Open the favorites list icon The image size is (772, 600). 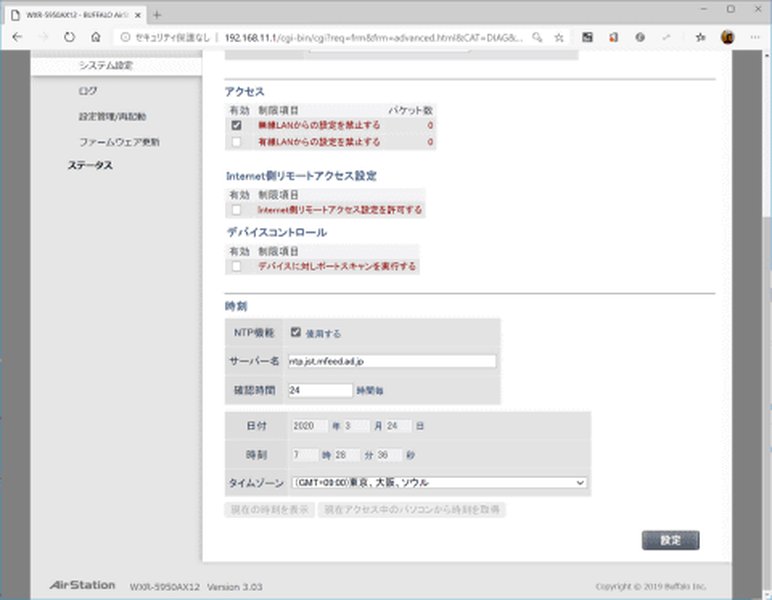click(x=700, y=37)
